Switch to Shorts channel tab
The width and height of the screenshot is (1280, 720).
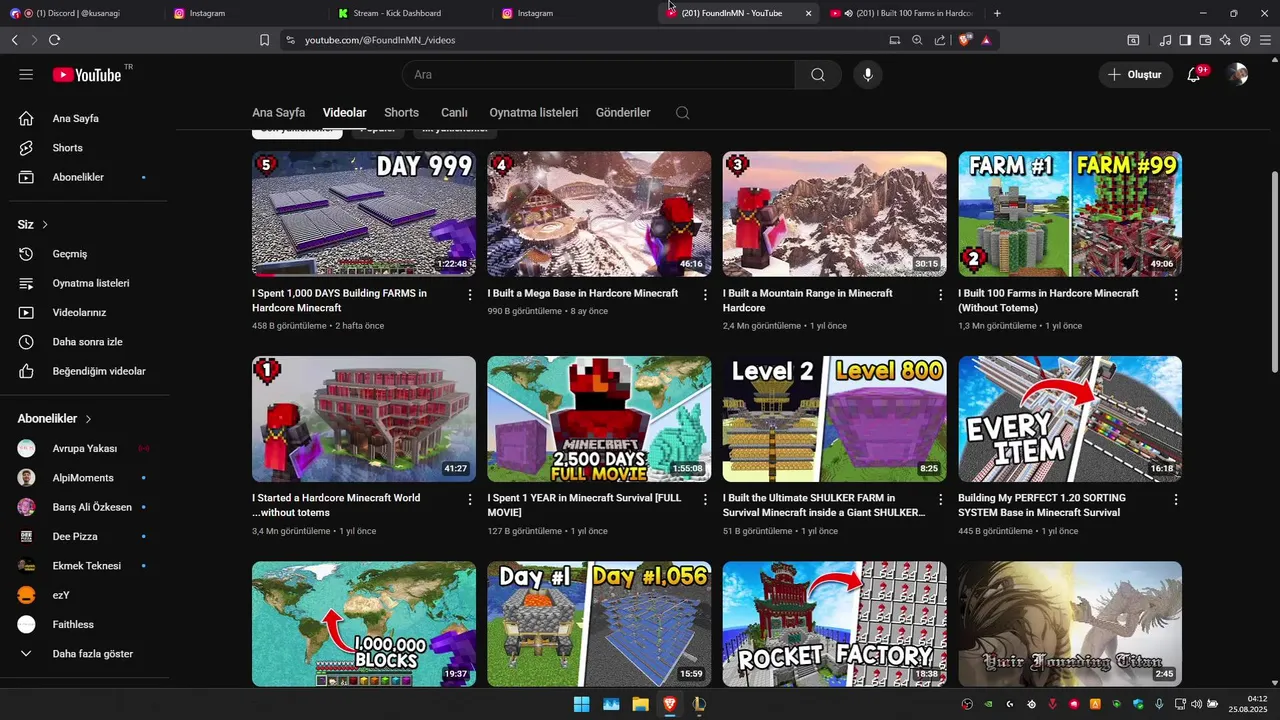pyautogui.click(x=401, y=113)
